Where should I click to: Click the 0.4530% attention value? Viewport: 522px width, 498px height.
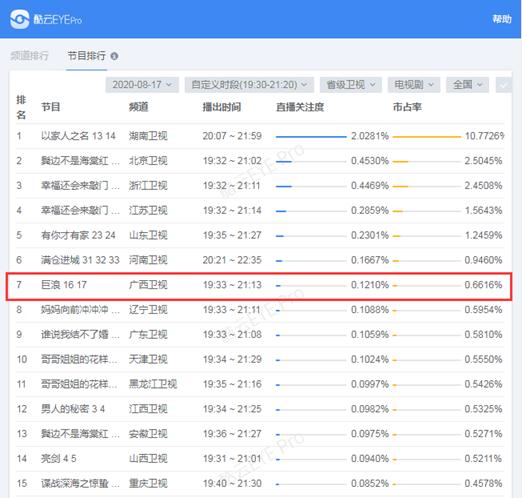[370, 161]
